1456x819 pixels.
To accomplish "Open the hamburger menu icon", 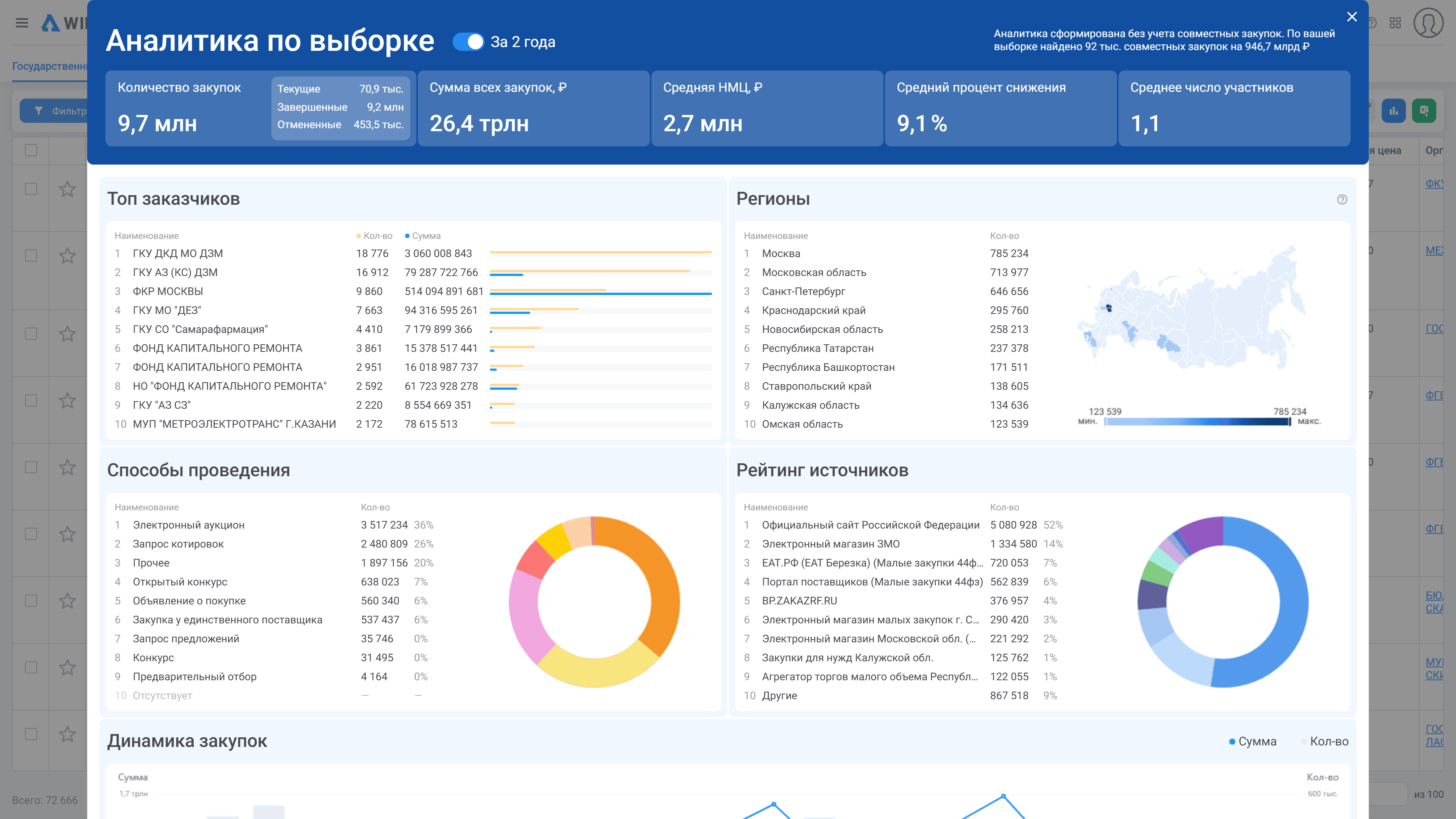I will click(22, 23).
